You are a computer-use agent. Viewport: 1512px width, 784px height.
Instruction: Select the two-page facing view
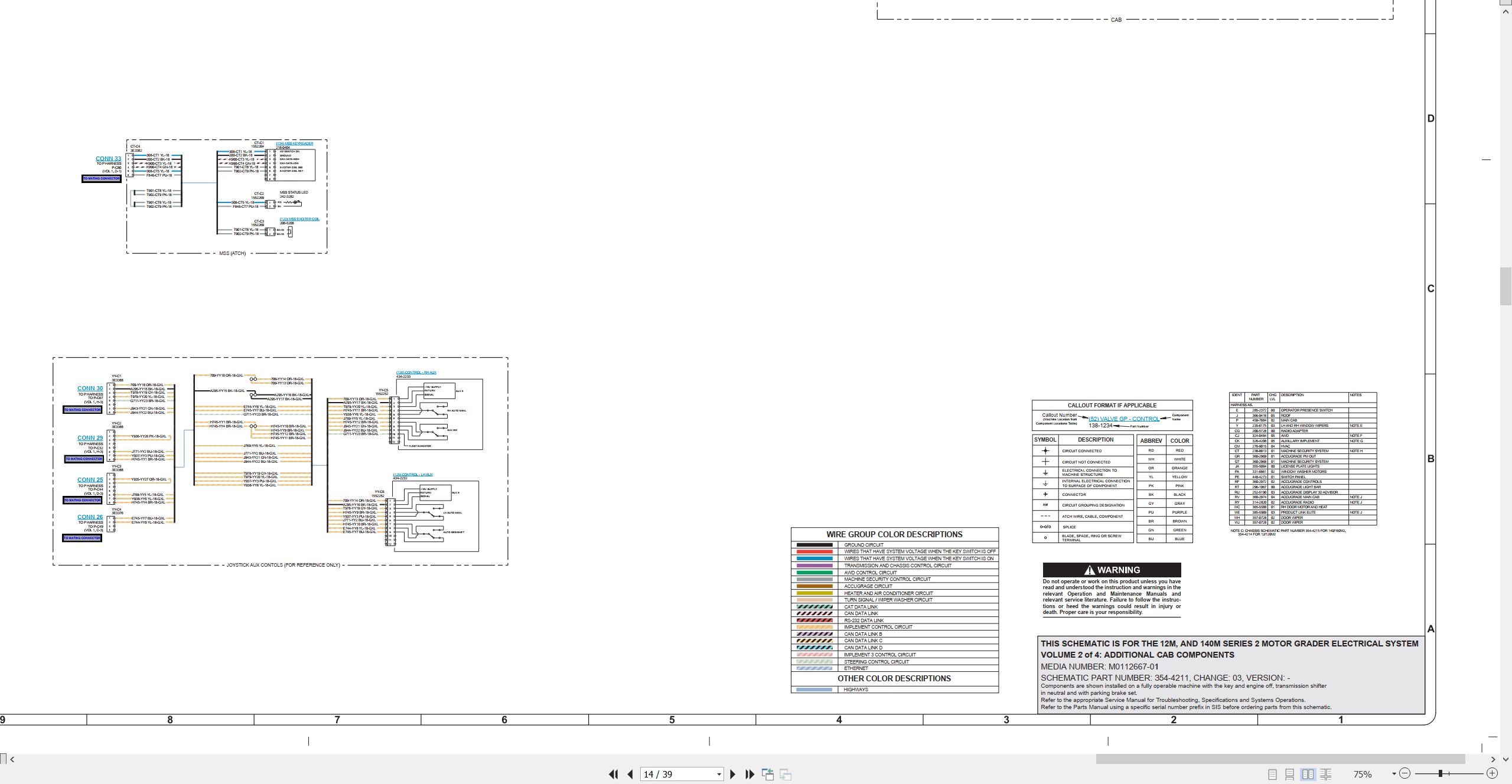coord(1308,774)
